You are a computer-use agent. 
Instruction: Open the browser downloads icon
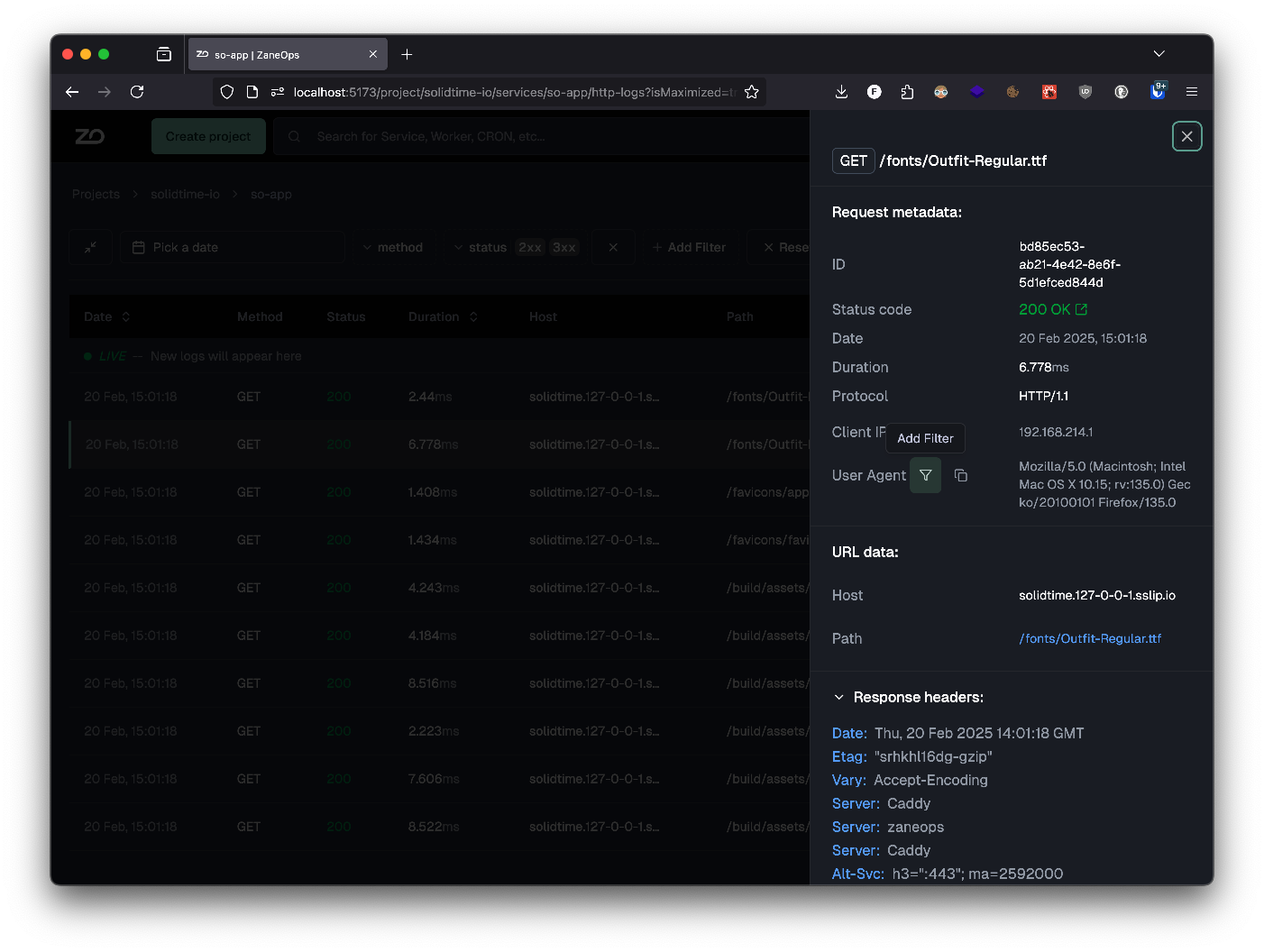point(841,92)
